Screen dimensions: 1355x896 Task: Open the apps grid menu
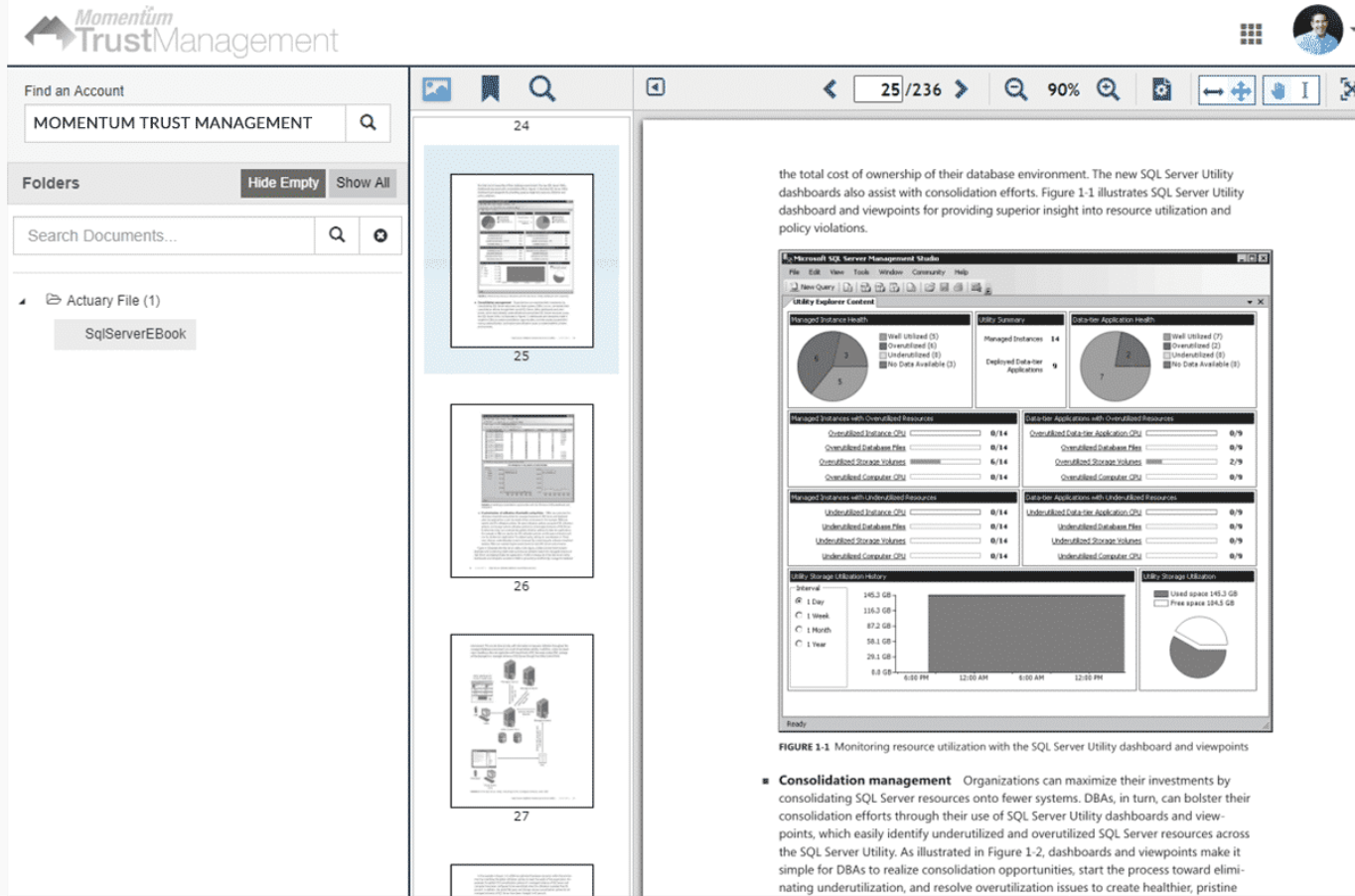point(1251,34)
